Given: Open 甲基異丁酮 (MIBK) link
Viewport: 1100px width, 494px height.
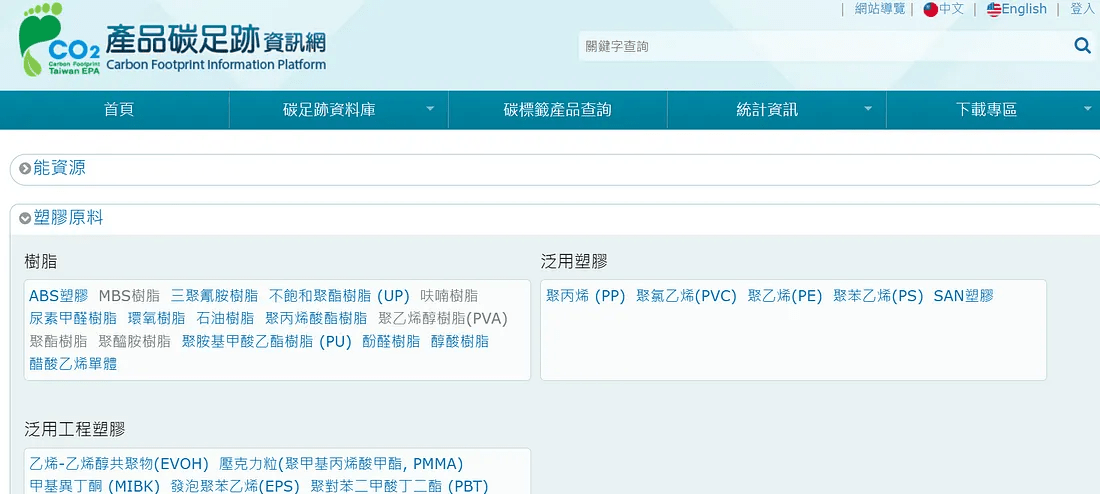Looking at the screenshot, I should click(95, 486).
